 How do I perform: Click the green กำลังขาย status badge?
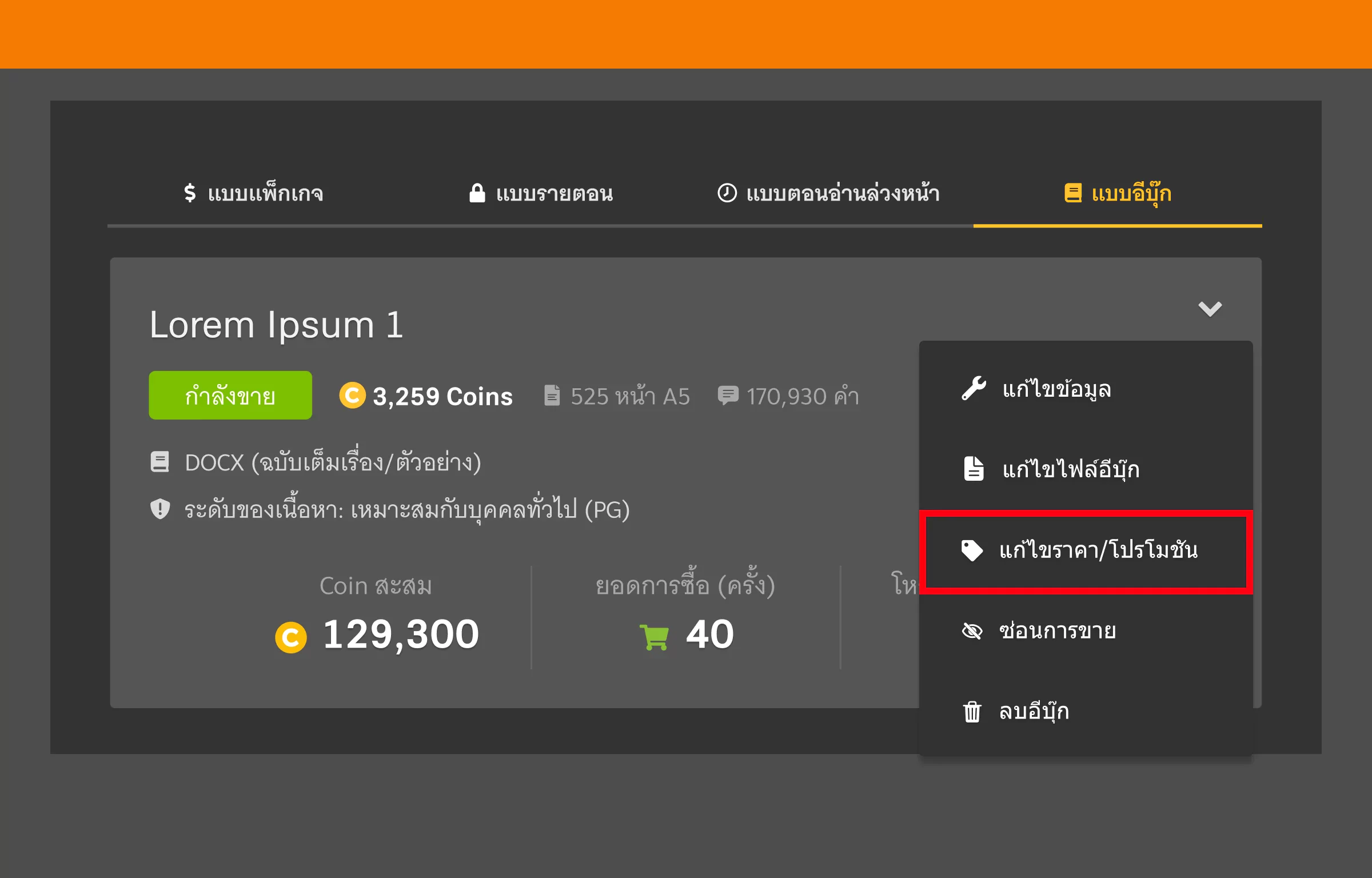pyautogui.click(x=230, y=396)
